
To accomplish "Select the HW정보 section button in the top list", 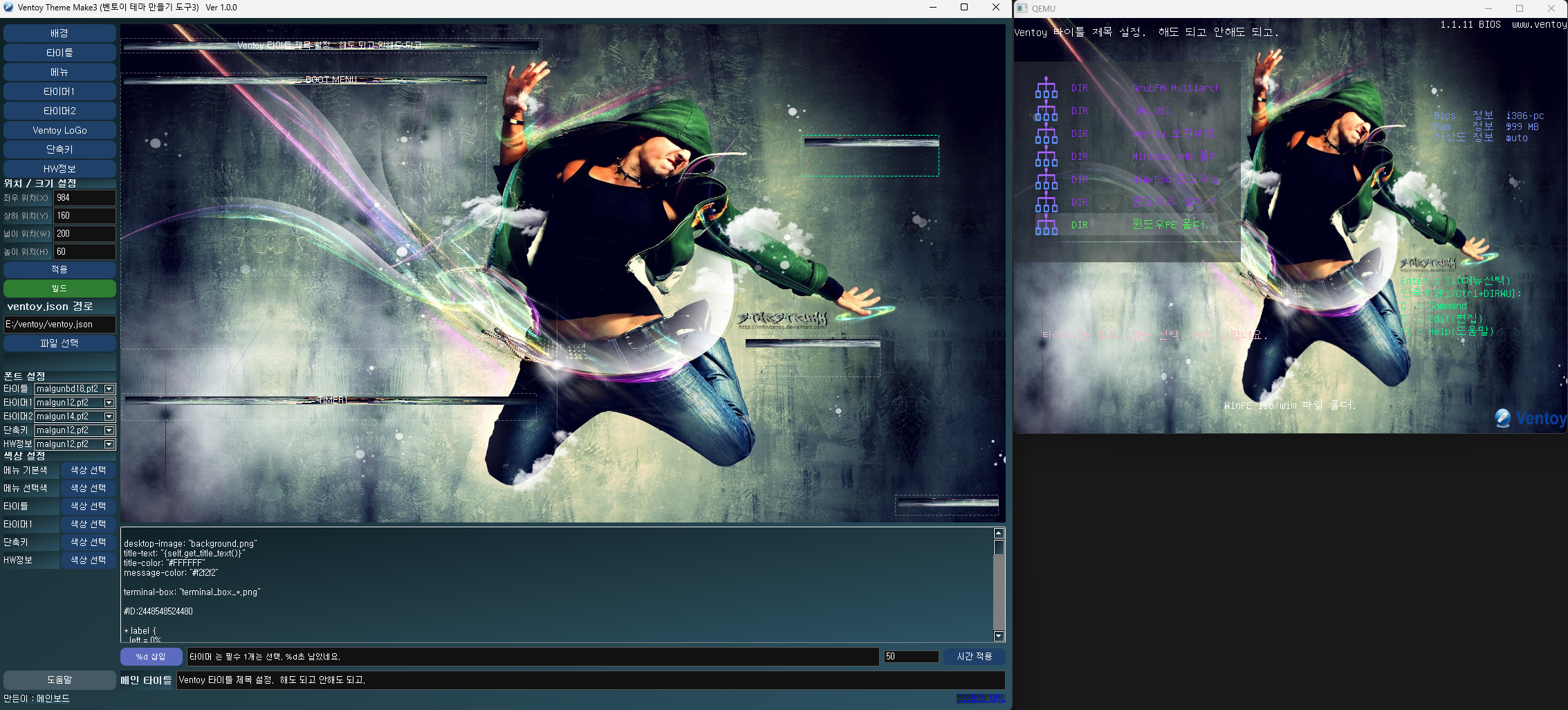I will (59, 169).
